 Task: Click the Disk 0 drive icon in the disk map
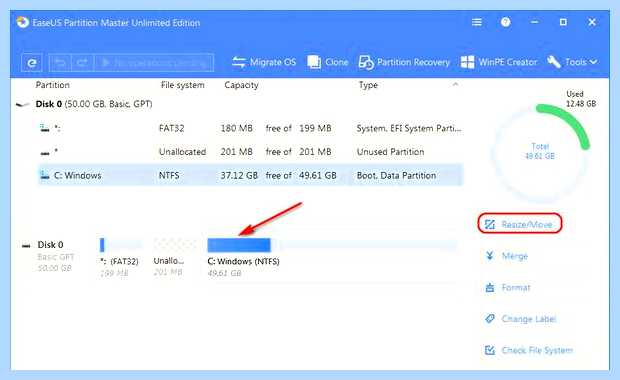[26, 246]
